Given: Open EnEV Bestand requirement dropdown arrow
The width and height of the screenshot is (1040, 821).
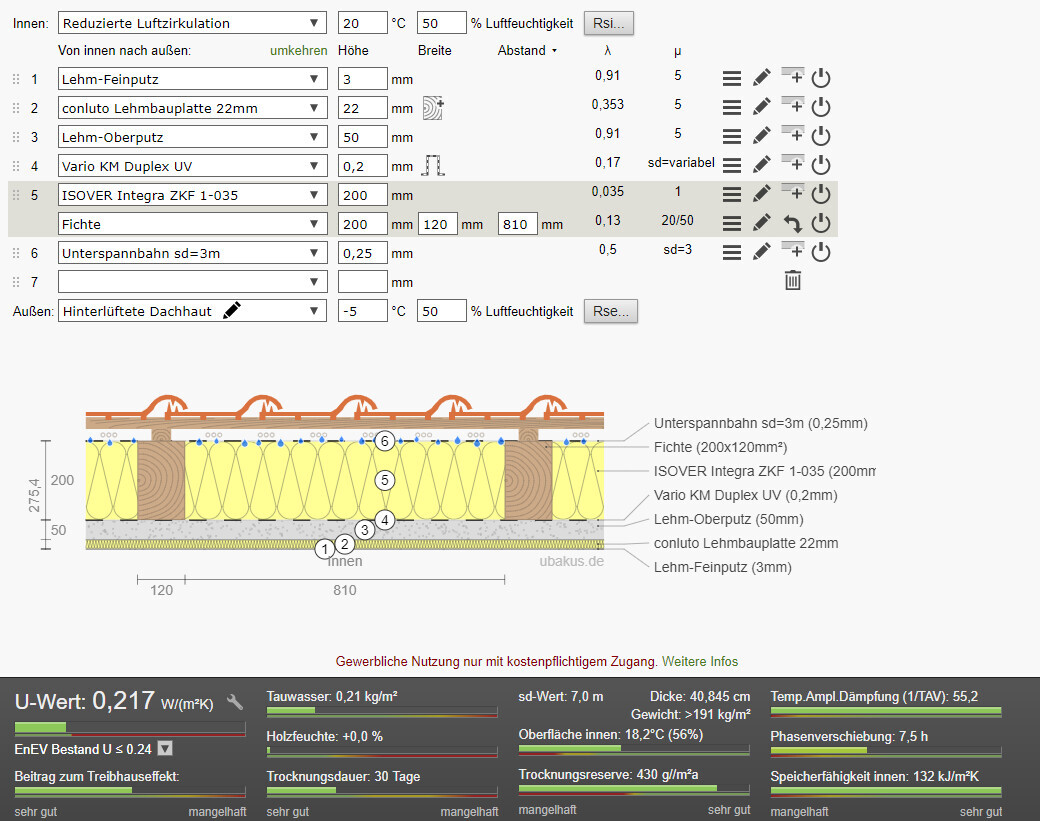Looking at the screenshot, I should click(165, 748).
